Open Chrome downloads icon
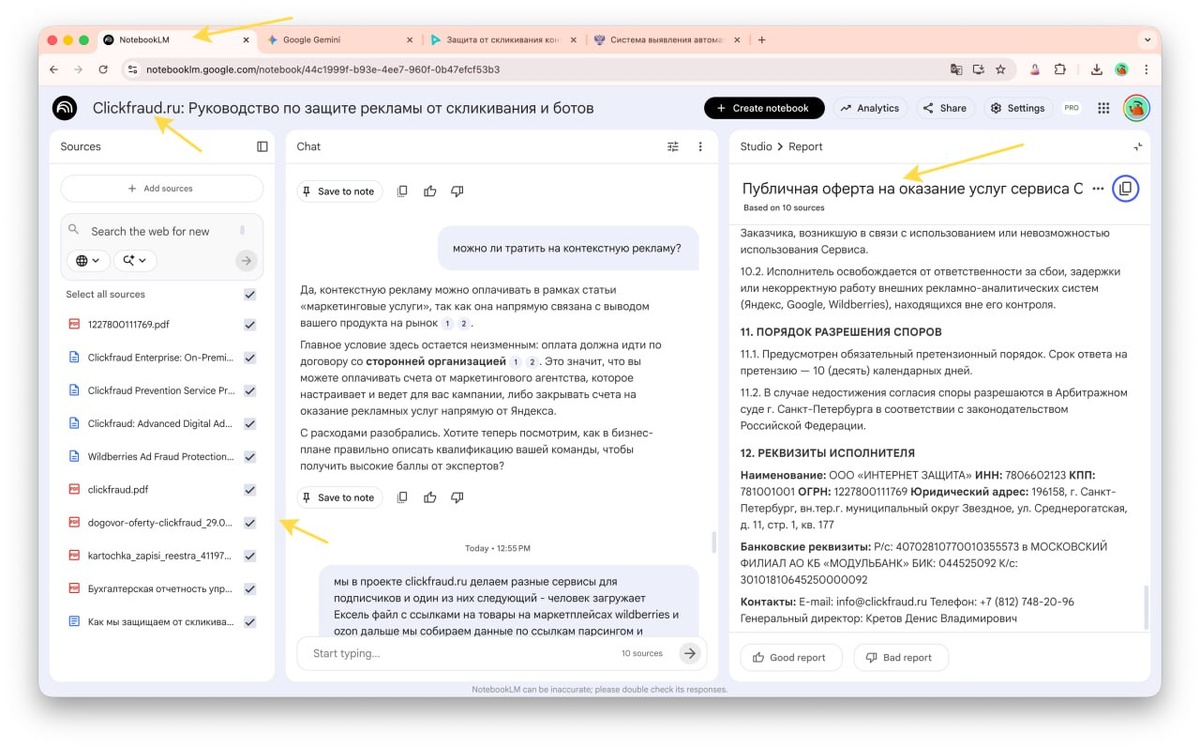This screenshot has width=1200, height=748. 1097,70
